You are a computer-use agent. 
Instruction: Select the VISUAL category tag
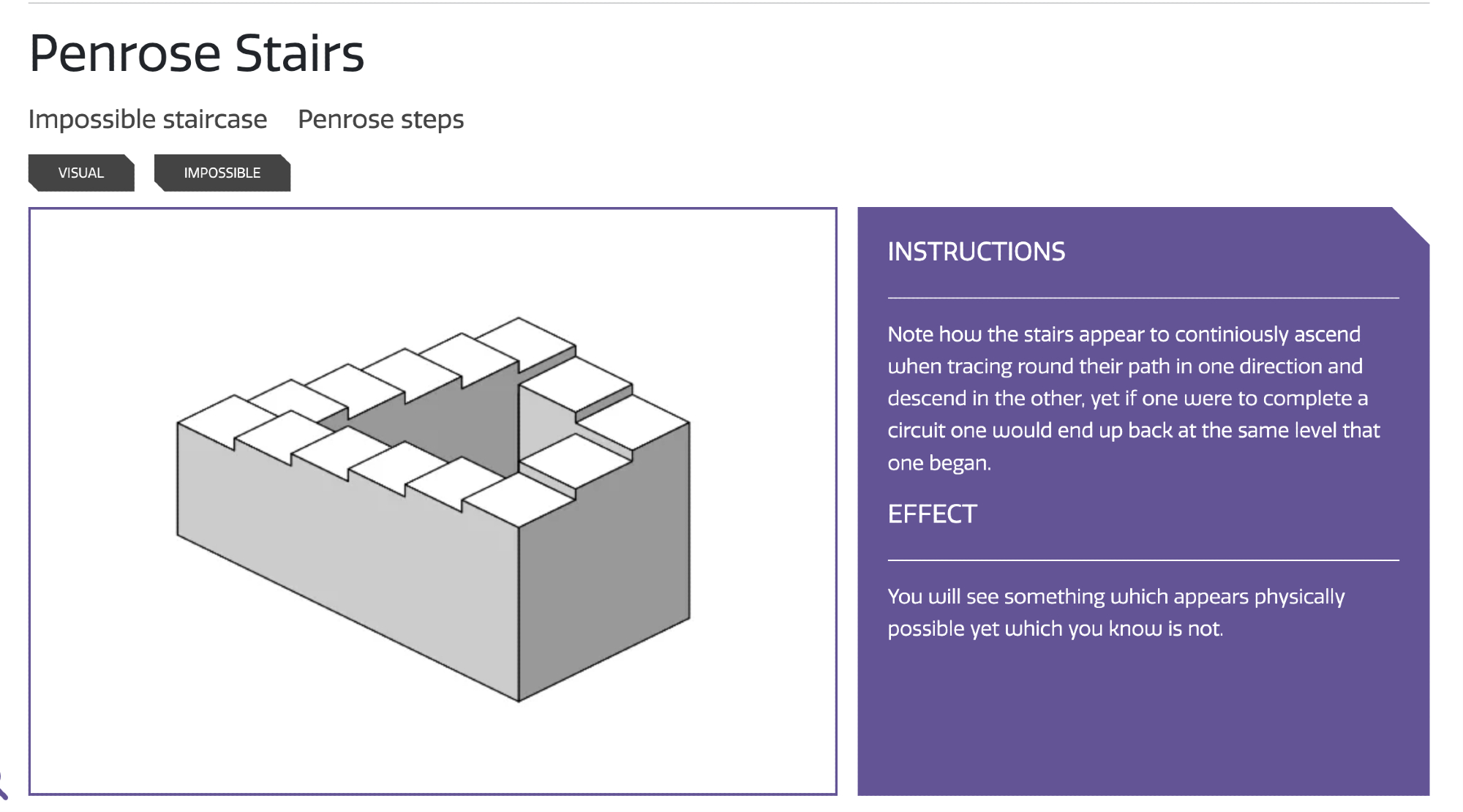point(81,173)
